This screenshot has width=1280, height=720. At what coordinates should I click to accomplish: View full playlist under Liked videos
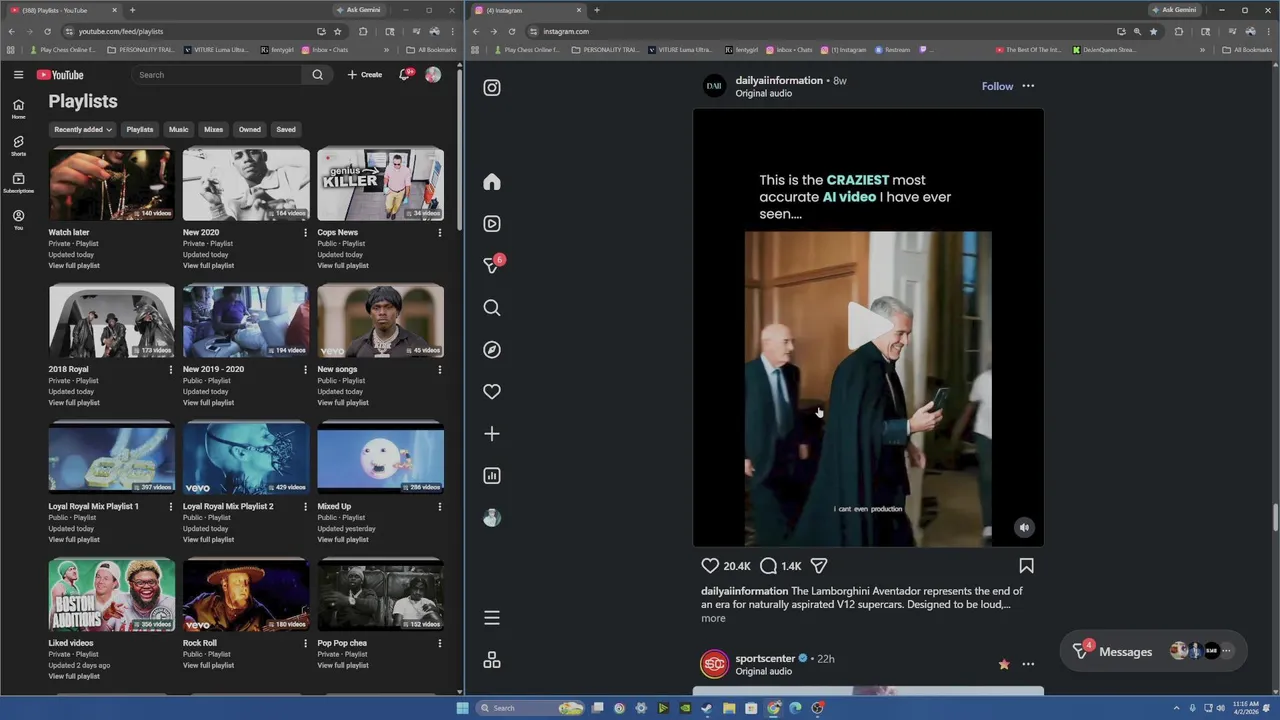tap(74, 677)
